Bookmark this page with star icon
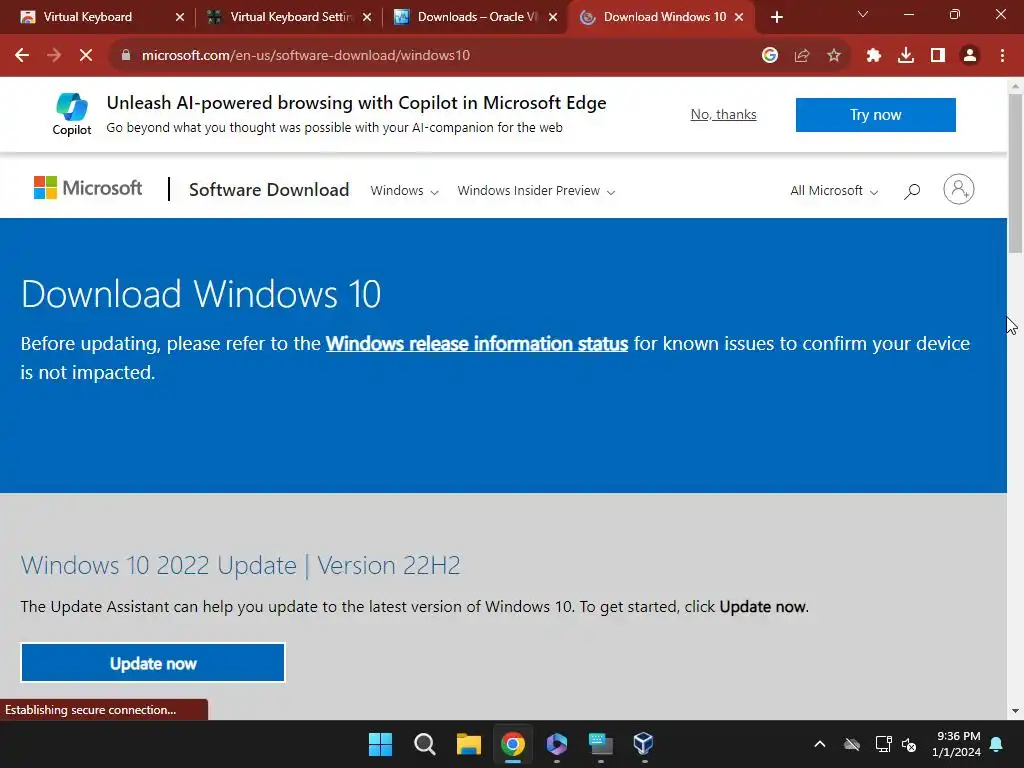1024x768 pixels. [834, 56]
